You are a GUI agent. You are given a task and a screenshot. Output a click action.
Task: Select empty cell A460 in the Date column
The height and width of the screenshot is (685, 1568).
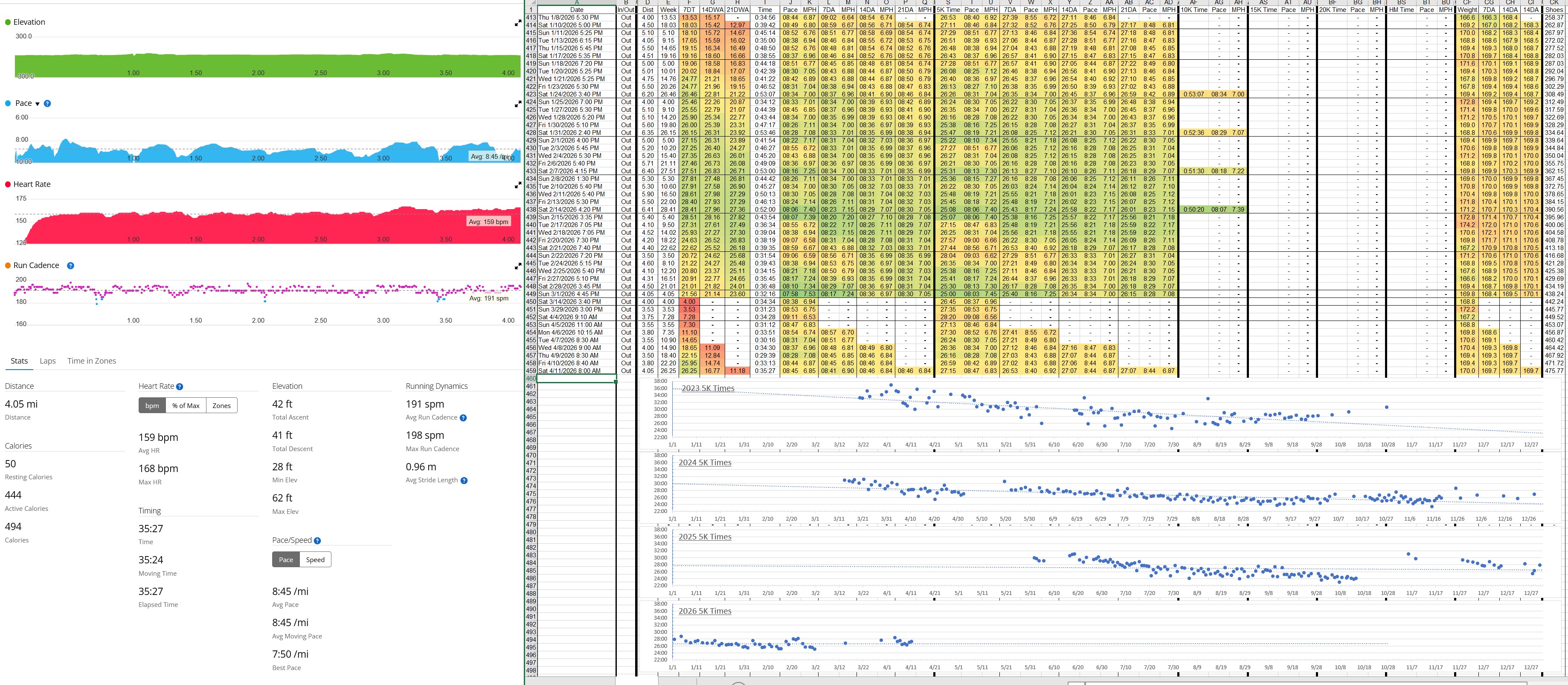(x=576, y=379)
